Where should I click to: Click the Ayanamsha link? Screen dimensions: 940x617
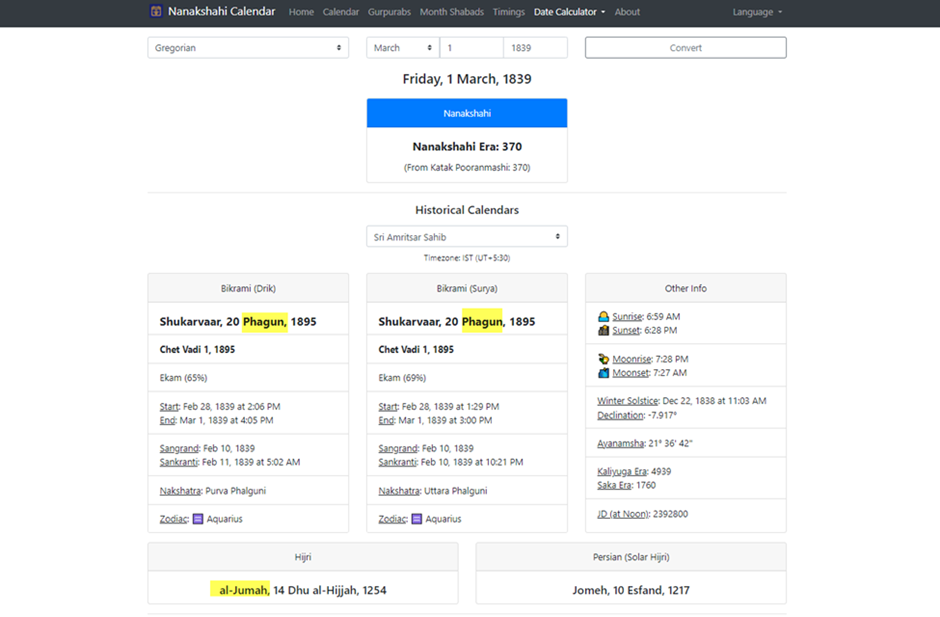pos(620,444)
